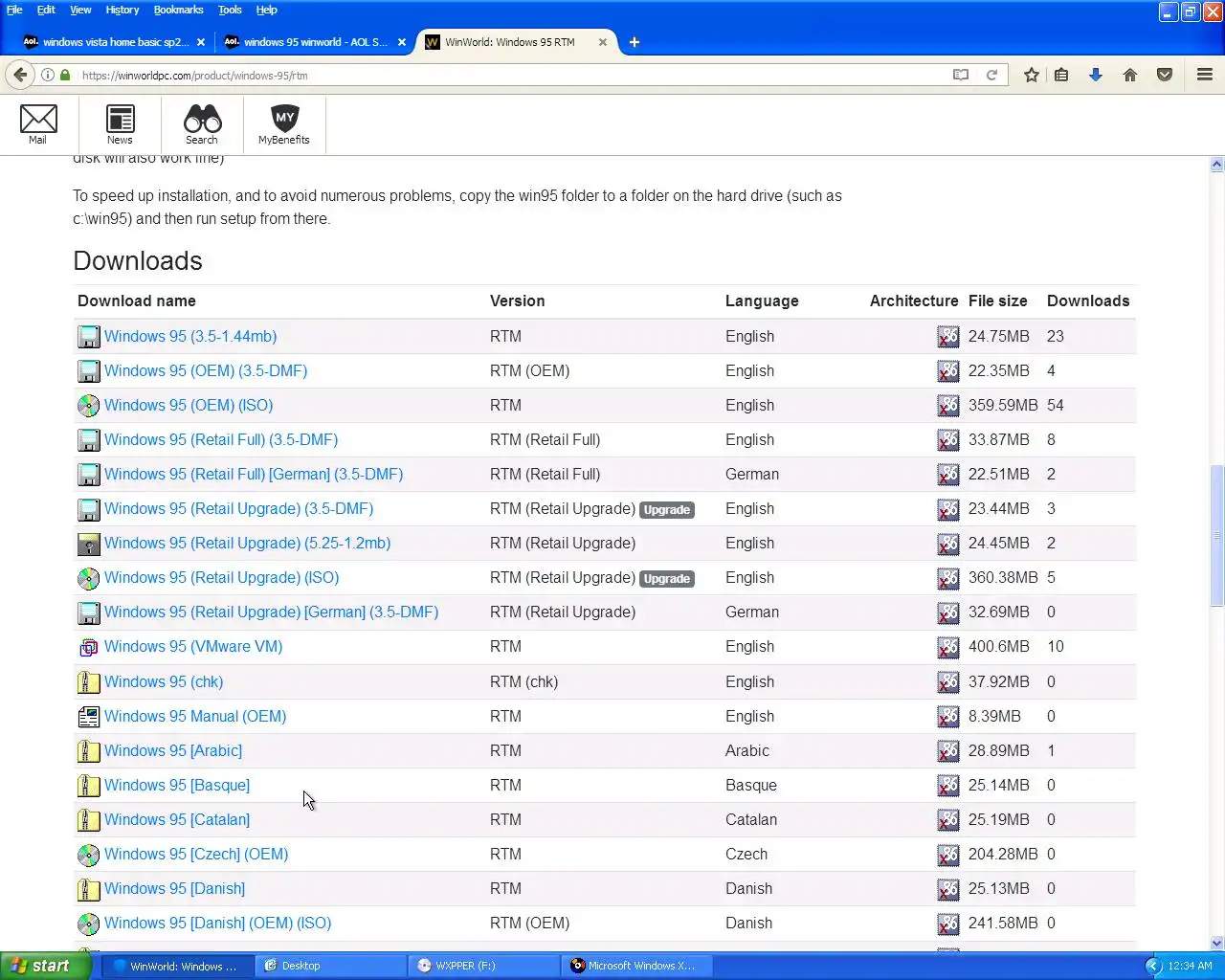This screenshot has width=1225, height=980.
Task: Click the scrollbar down arrow
Action: click(x=1217, y=943)
